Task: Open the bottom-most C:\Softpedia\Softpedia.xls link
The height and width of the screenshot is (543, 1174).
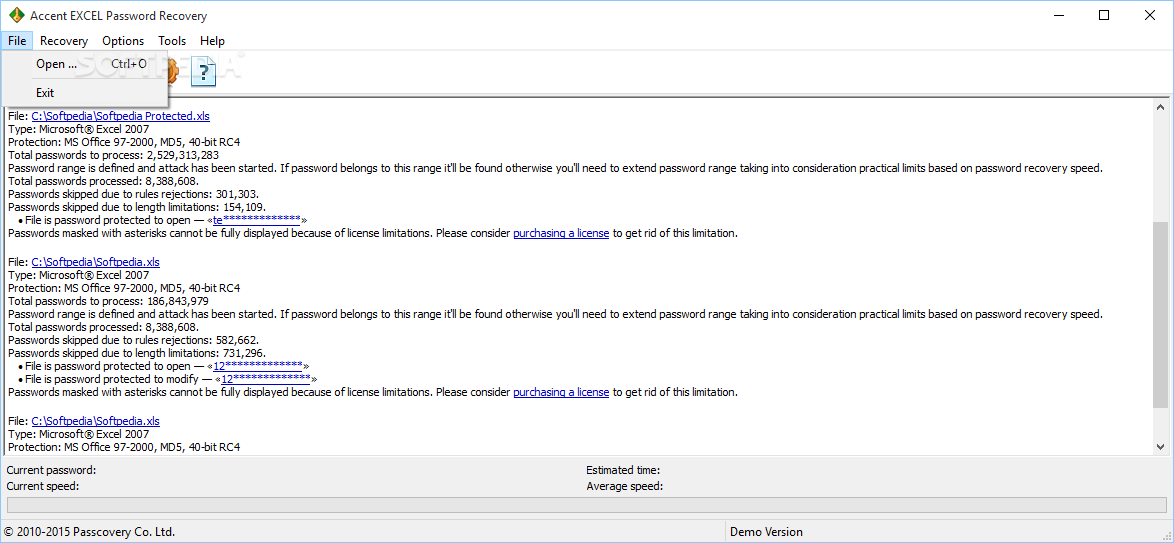Action: (x=96, y=421)
